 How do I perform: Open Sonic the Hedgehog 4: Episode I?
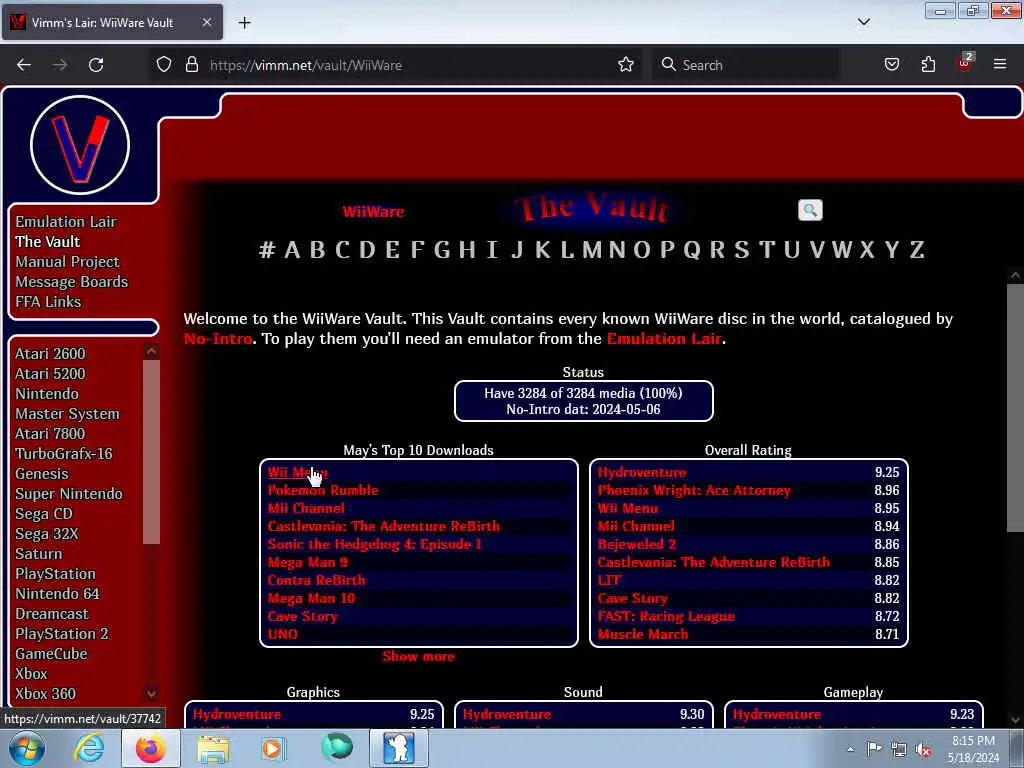[x=375, y=544]
